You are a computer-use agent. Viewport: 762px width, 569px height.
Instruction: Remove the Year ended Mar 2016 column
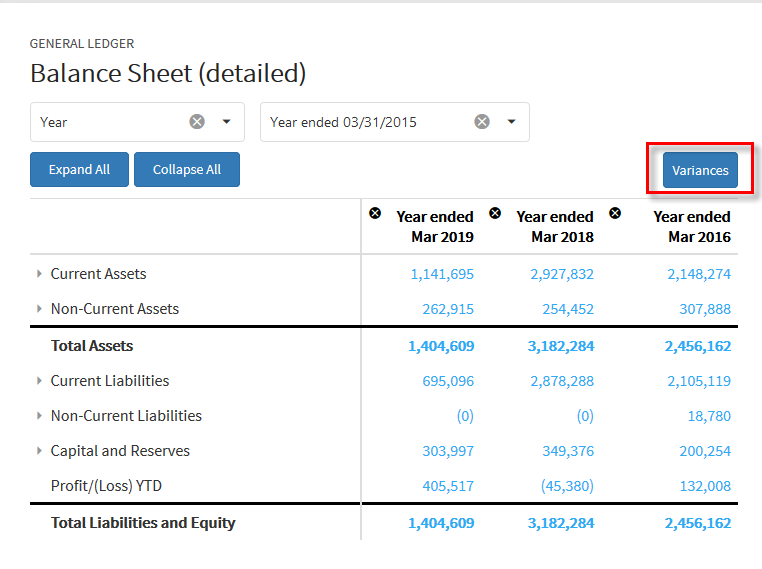tap(615, 213)
